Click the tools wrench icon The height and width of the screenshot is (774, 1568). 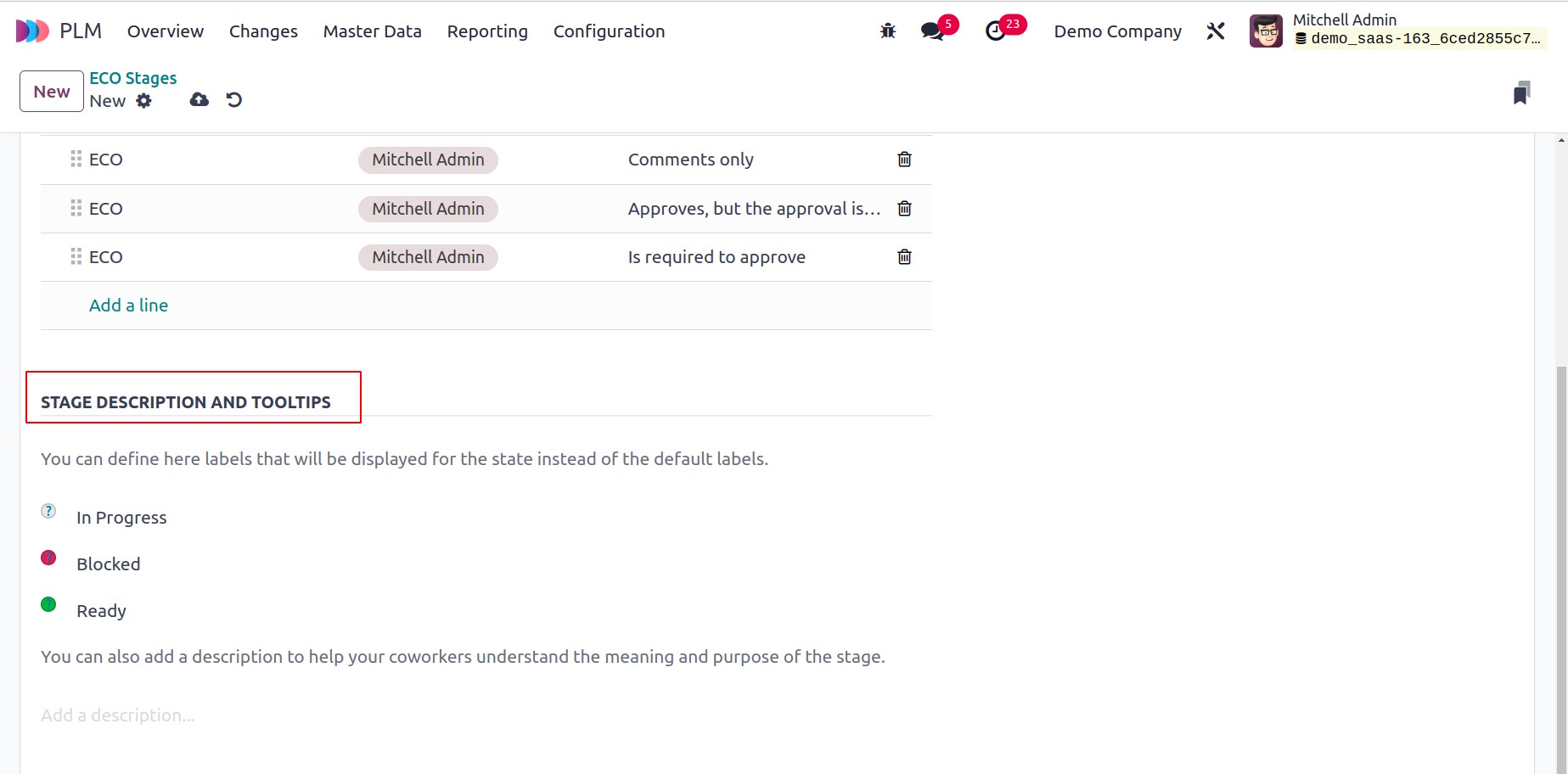pos(1216,31)
